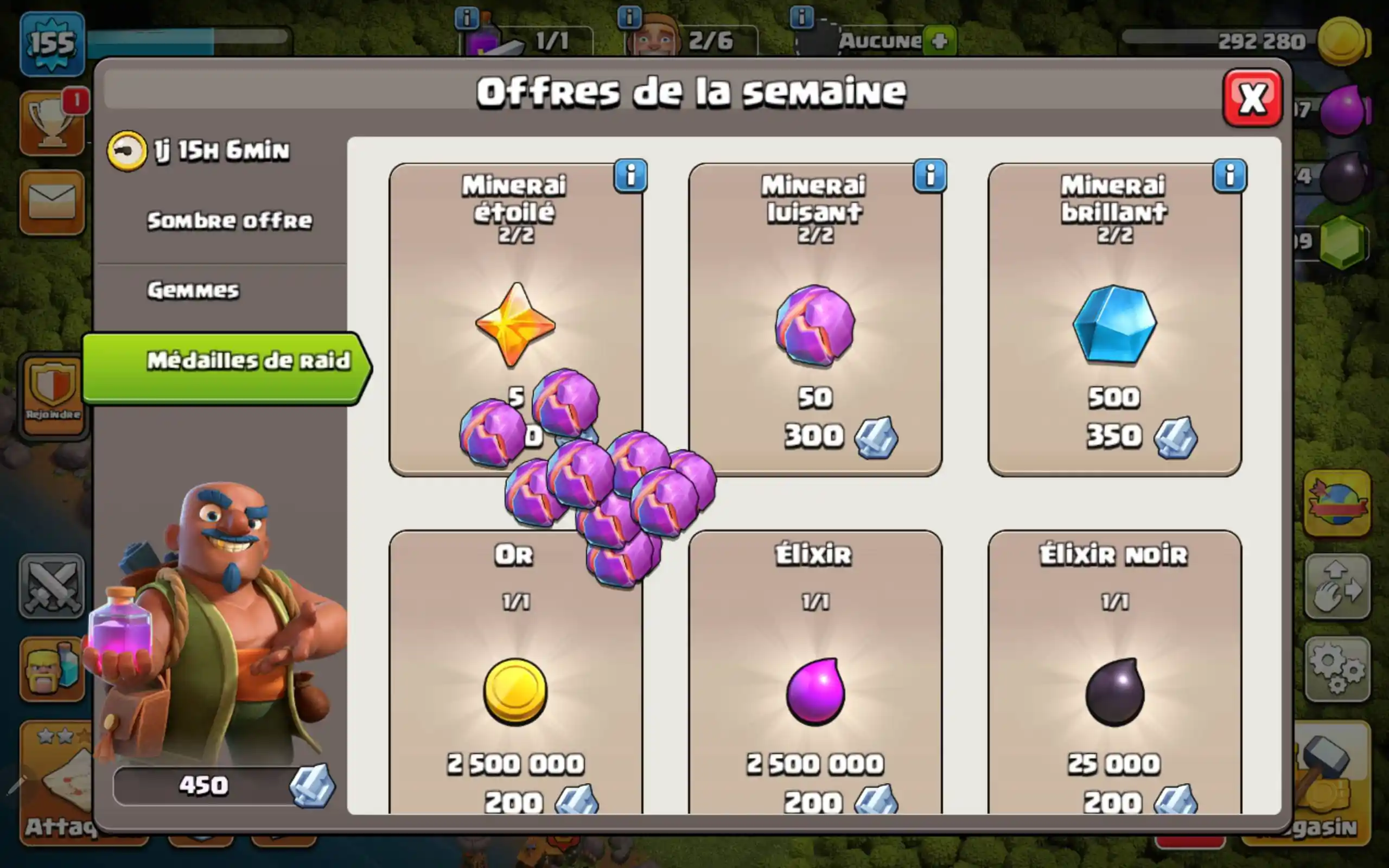Viewport: 1389px width, 868px height.
Task: Switch to the Sombre offre tab
Action: click(230, 220)
